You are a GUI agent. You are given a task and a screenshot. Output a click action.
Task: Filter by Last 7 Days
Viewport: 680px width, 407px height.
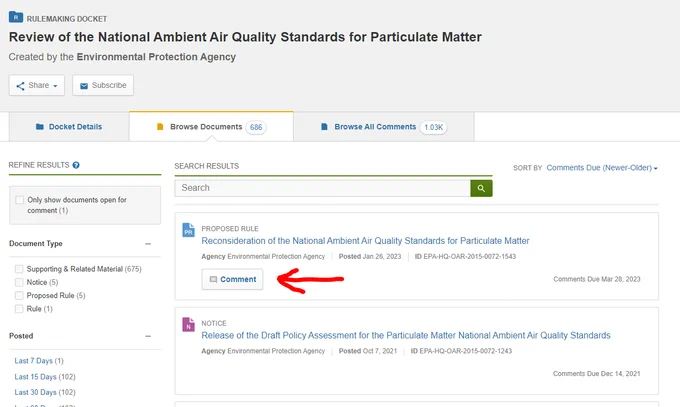(x=33, y=361)
